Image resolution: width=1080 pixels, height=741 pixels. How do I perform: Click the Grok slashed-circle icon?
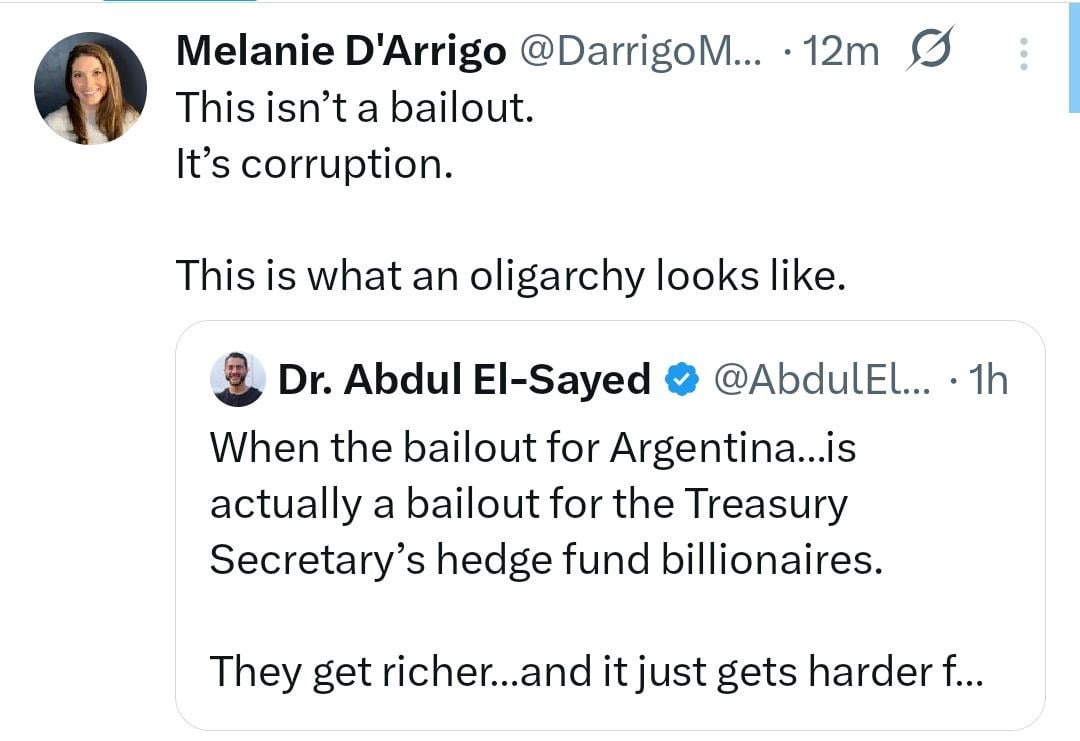click(x=929, y=52)
